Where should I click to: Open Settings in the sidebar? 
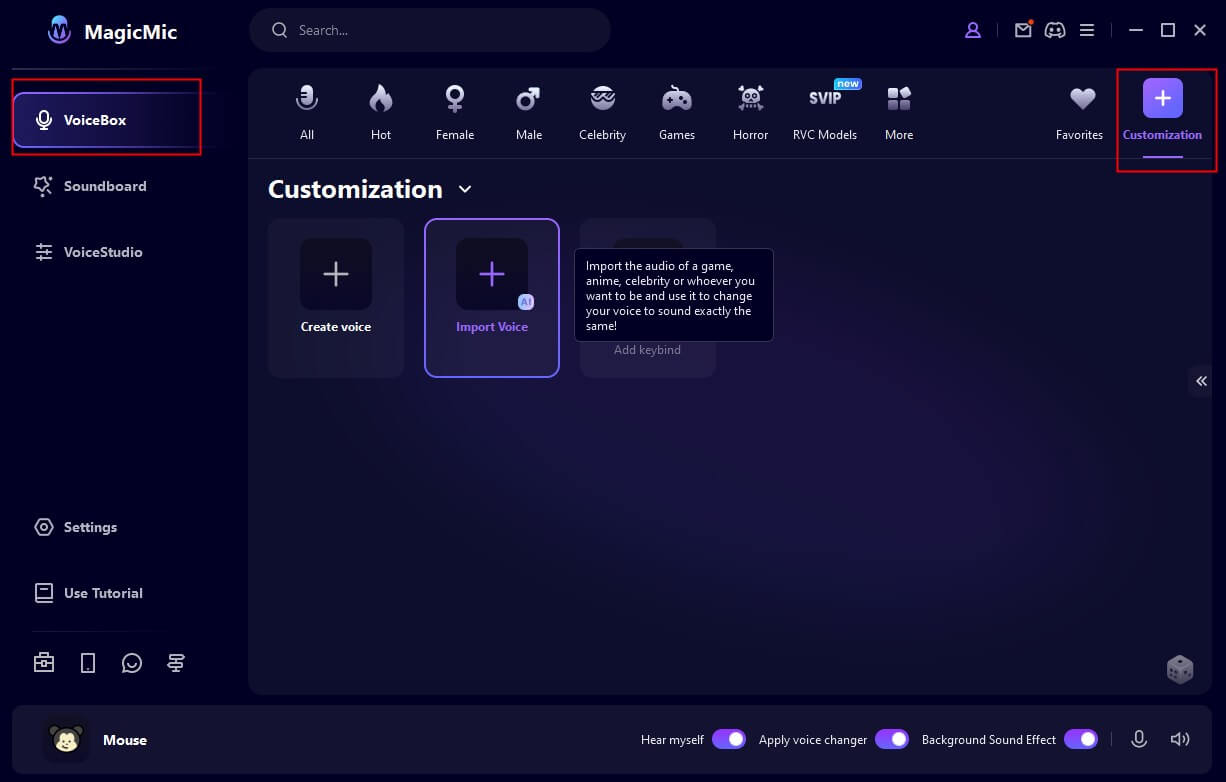click(x=76, y=527)
